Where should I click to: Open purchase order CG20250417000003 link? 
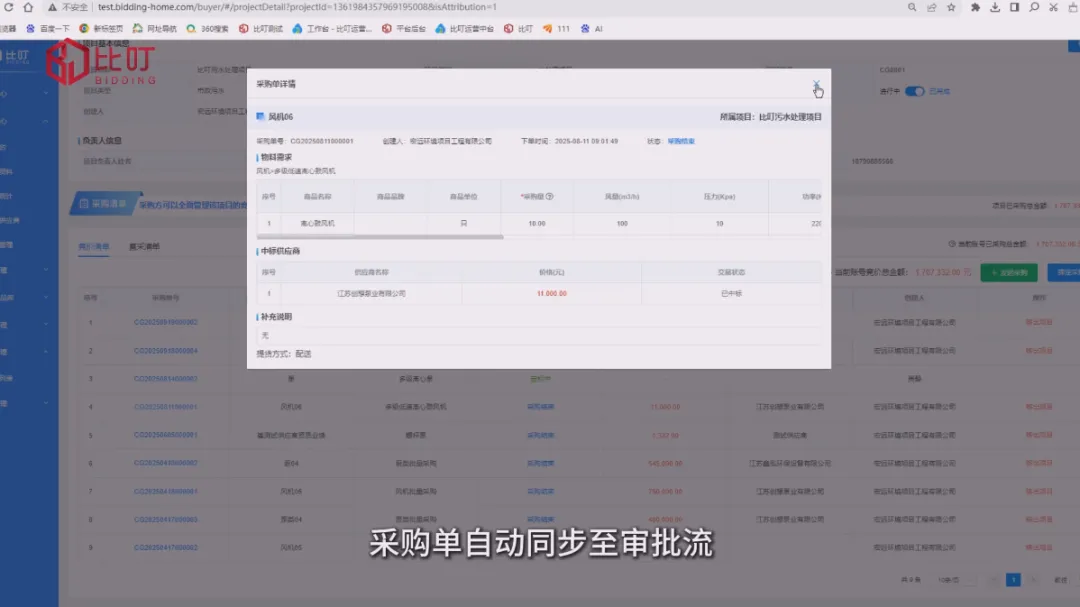(x=166, y=519)
